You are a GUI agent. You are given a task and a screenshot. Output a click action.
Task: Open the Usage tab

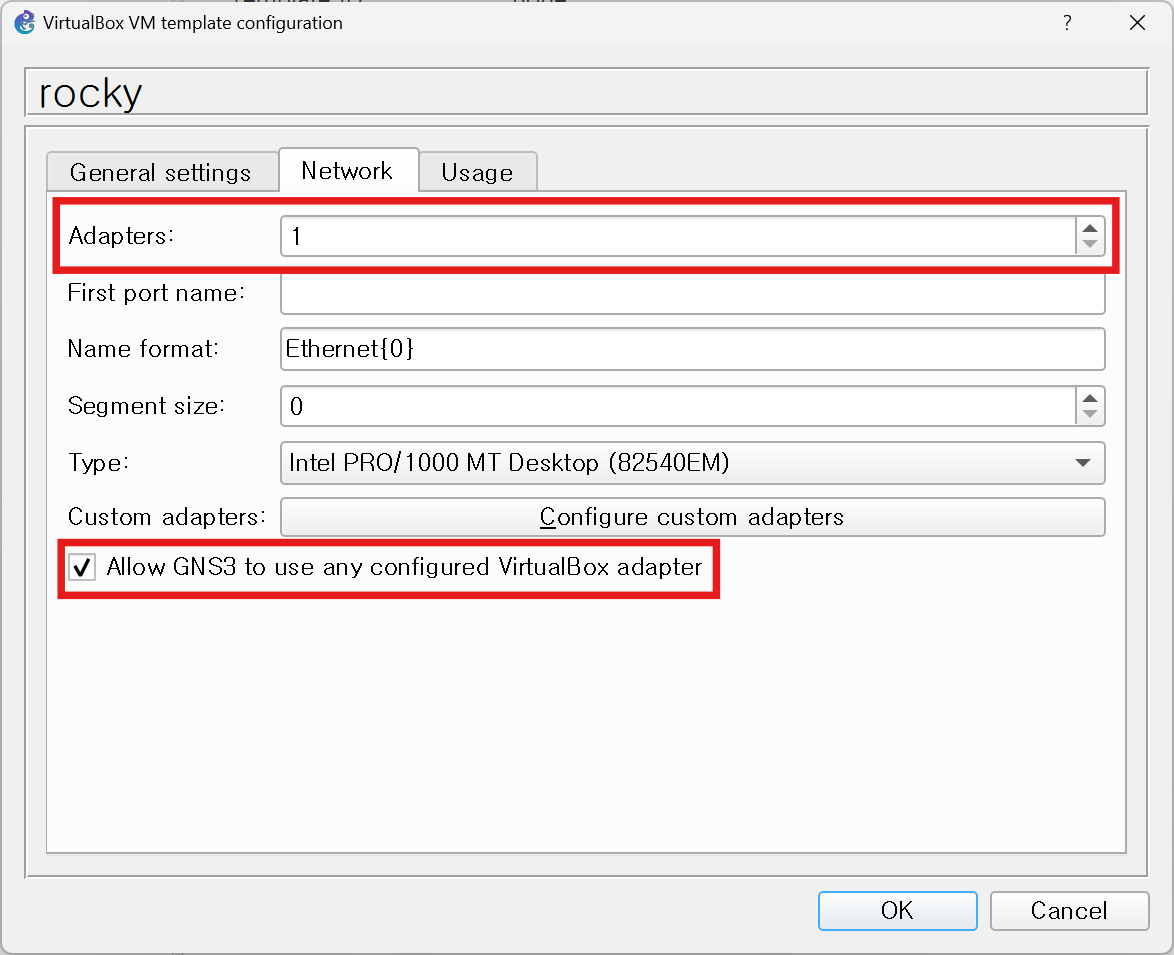[x=477, y=172]
